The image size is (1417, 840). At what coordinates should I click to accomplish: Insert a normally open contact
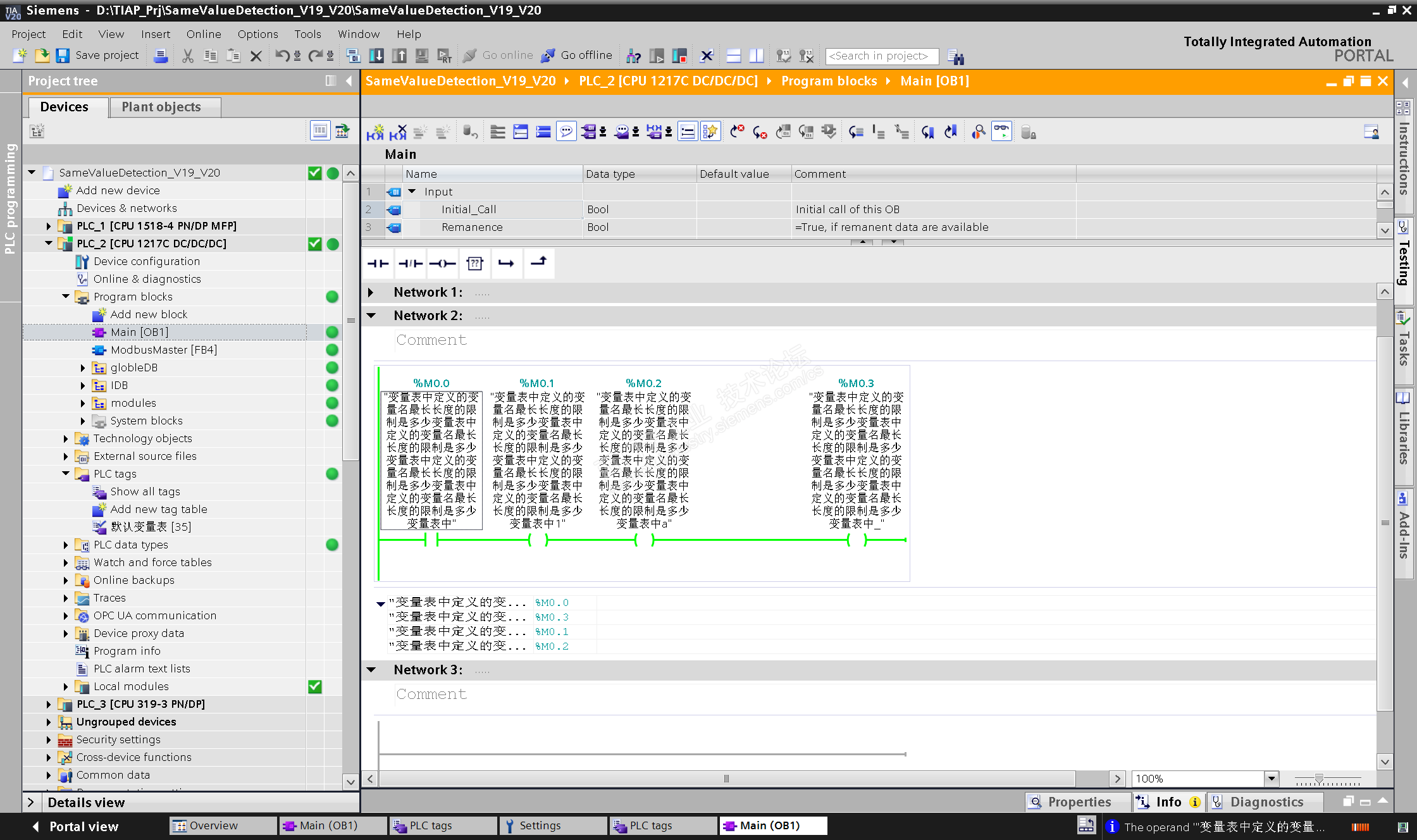coord(378,264)
